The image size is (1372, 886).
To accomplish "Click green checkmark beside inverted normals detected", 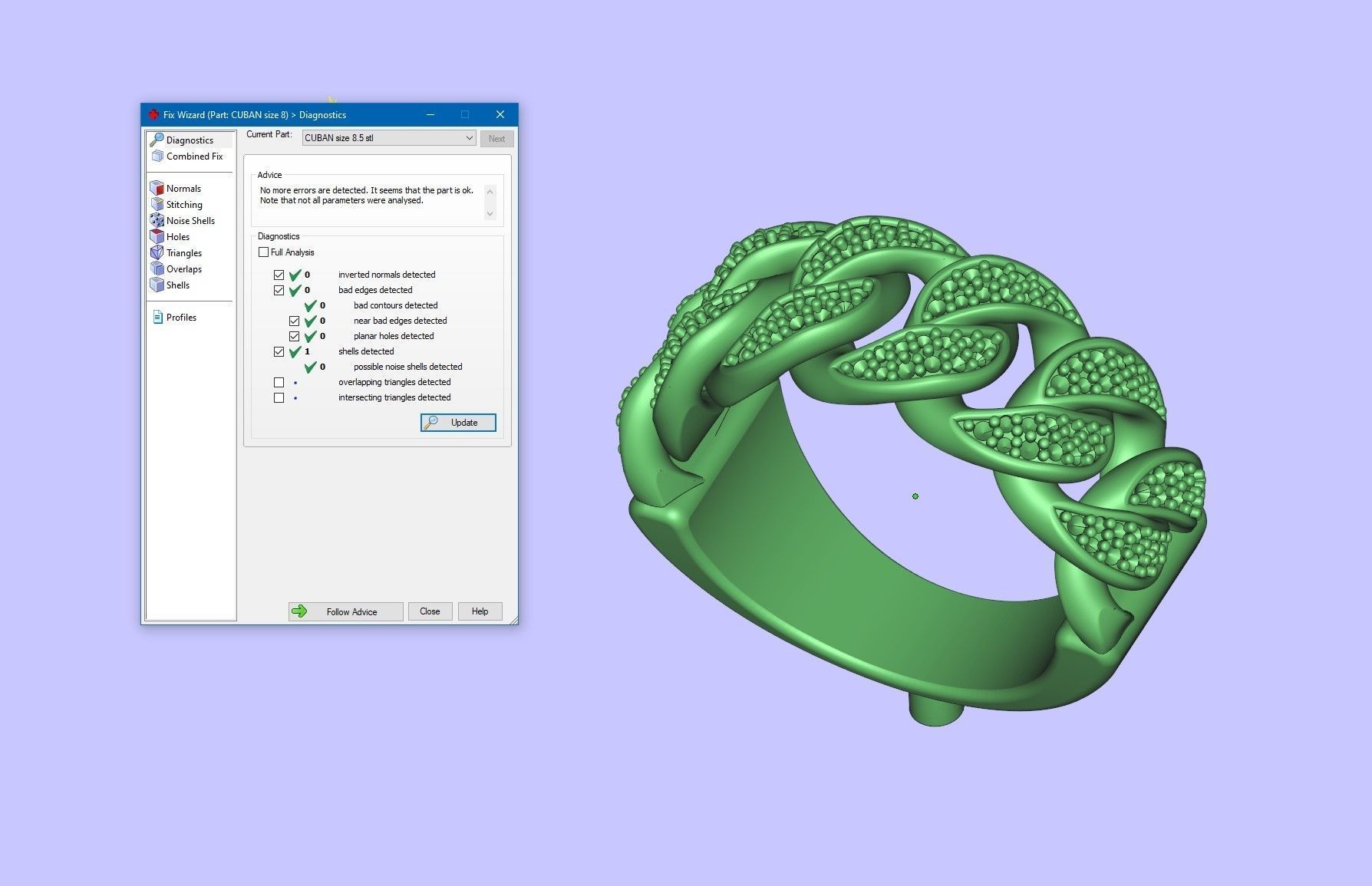I will (x=295, y=275).
